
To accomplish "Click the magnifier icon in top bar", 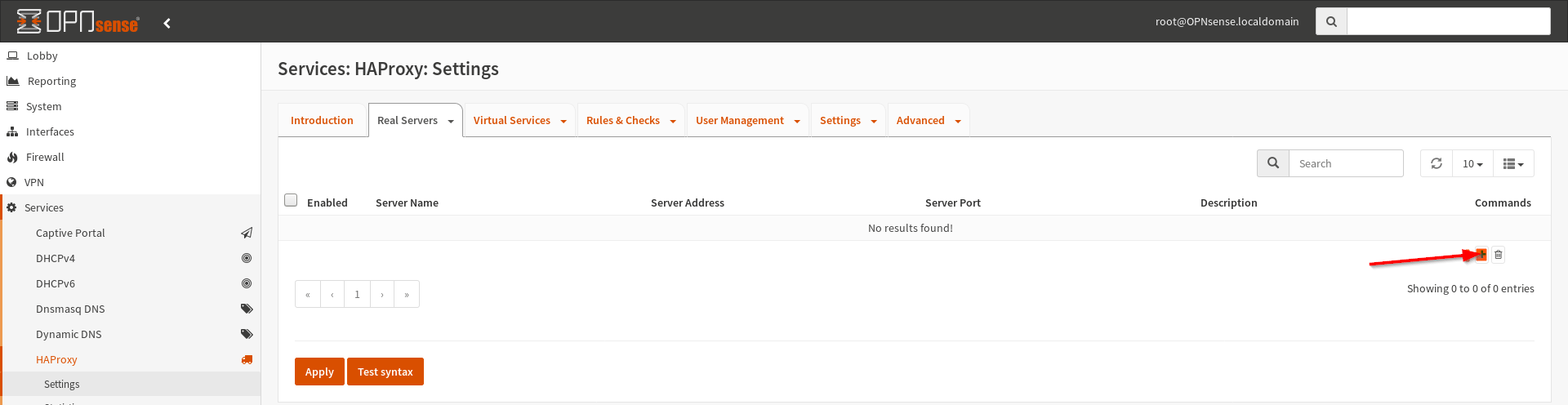I will [1331, 21].
